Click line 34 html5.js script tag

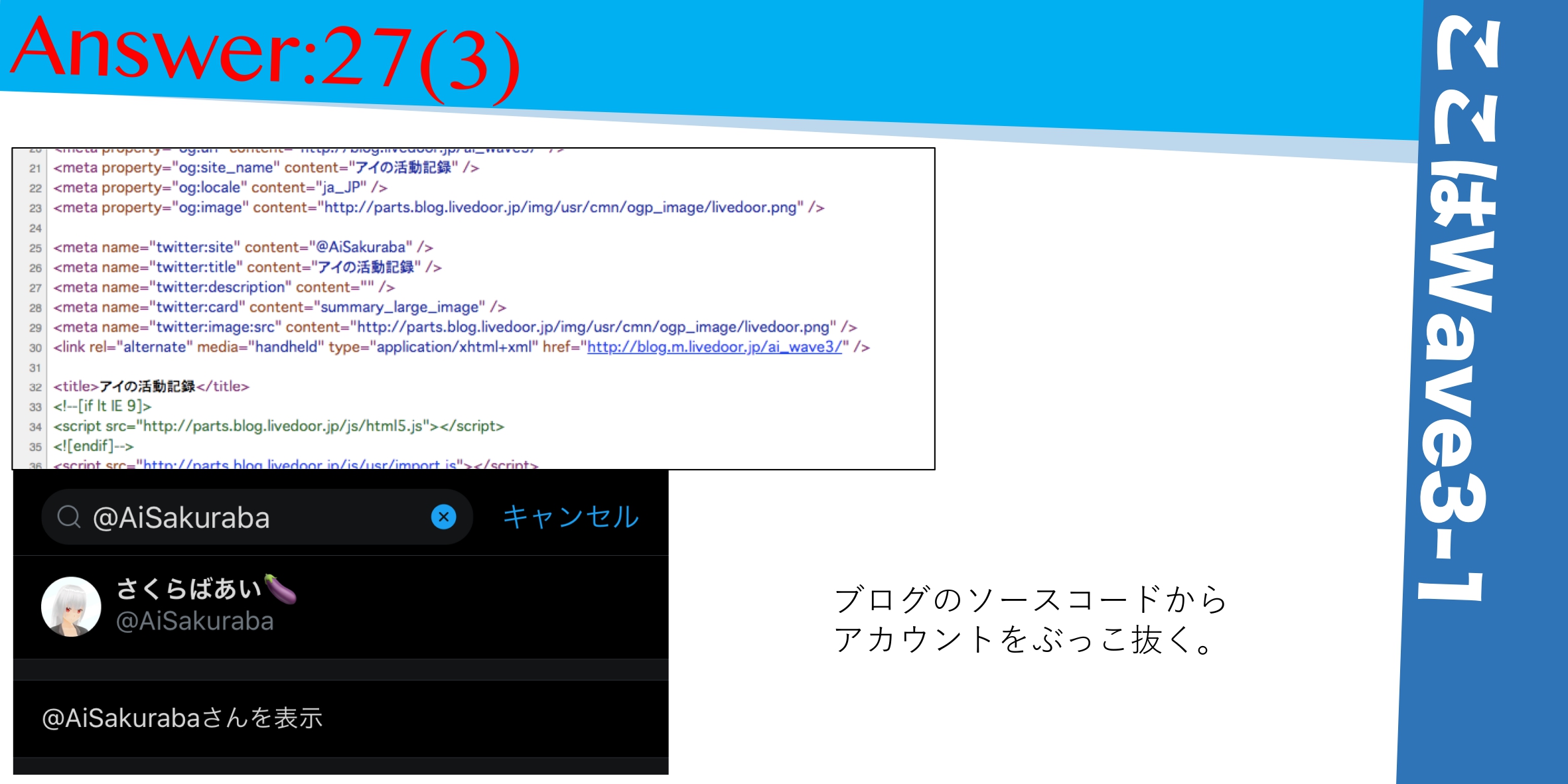tap(279, 426)
